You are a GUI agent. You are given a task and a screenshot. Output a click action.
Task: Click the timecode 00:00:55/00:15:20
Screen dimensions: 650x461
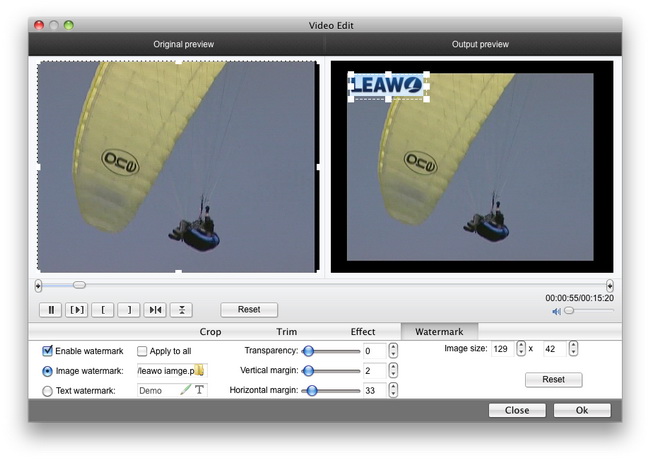tap(580, 298)
